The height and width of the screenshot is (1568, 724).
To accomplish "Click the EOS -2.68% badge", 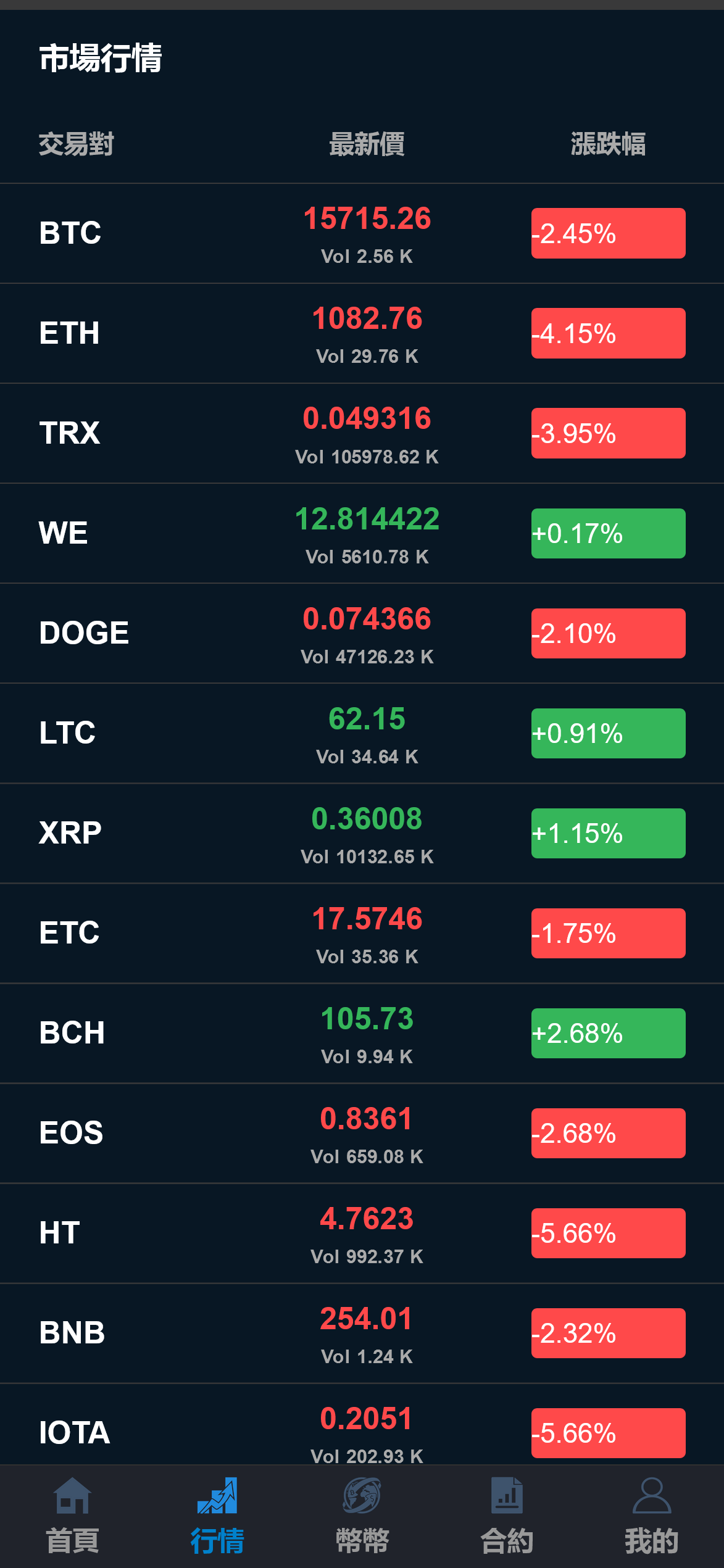I will [x=608, y=1133].
